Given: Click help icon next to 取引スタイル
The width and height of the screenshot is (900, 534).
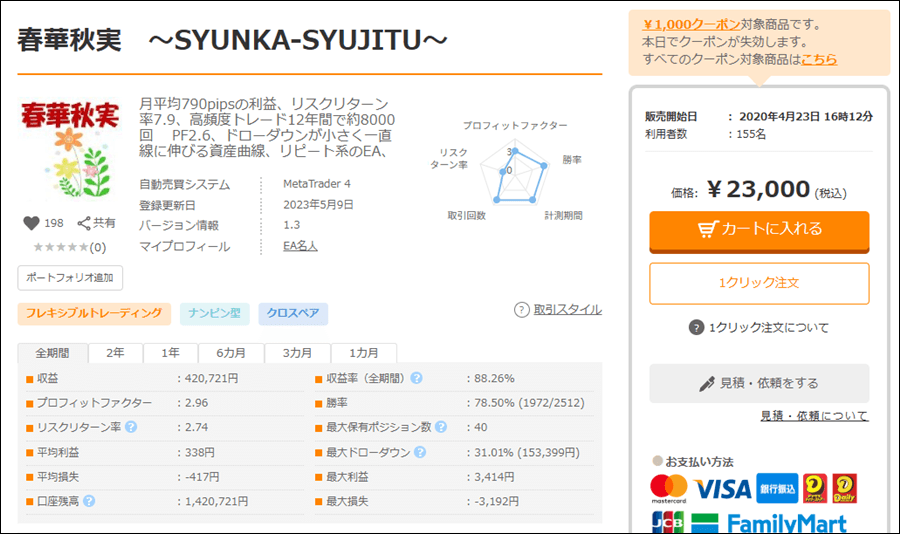Looking at the screenshot, I should 521,310.
